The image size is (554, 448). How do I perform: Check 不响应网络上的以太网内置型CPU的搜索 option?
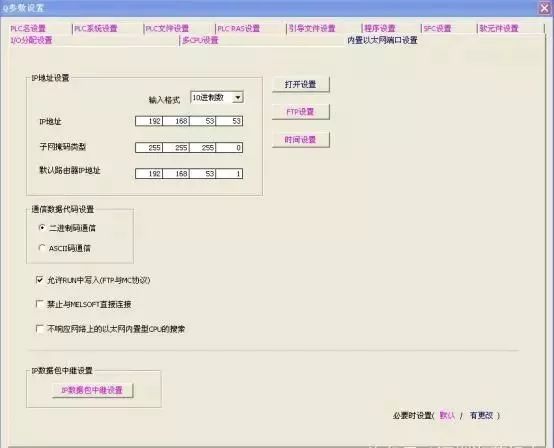(40, 329)
